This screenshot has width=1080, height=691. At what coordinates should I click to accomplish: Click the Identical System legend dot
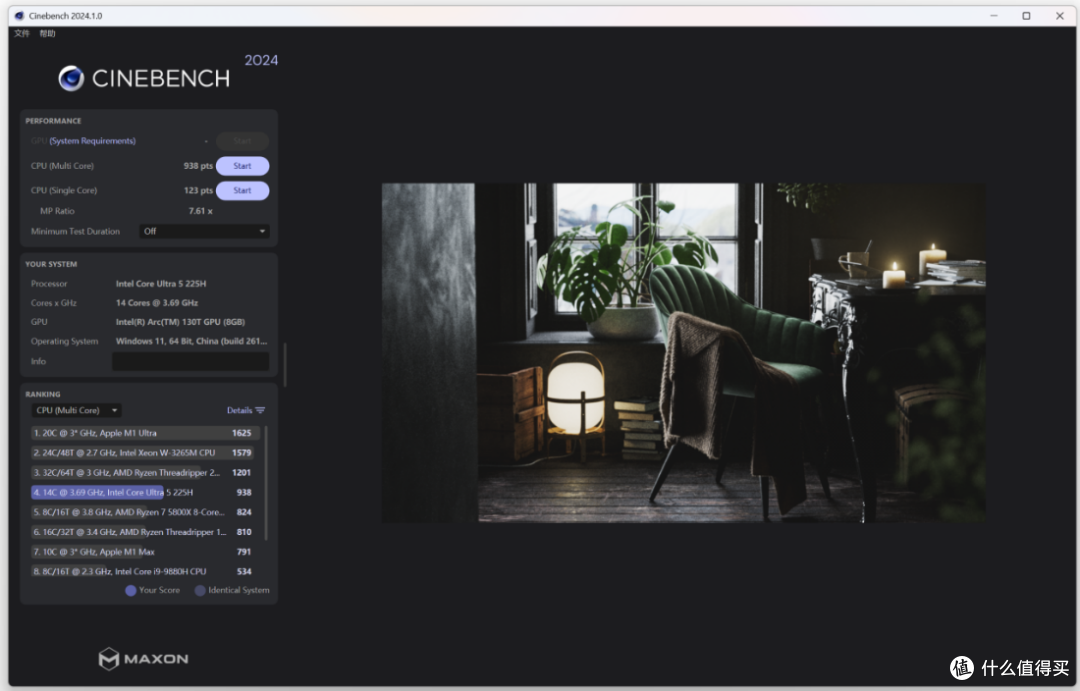(x=200, y=590)
